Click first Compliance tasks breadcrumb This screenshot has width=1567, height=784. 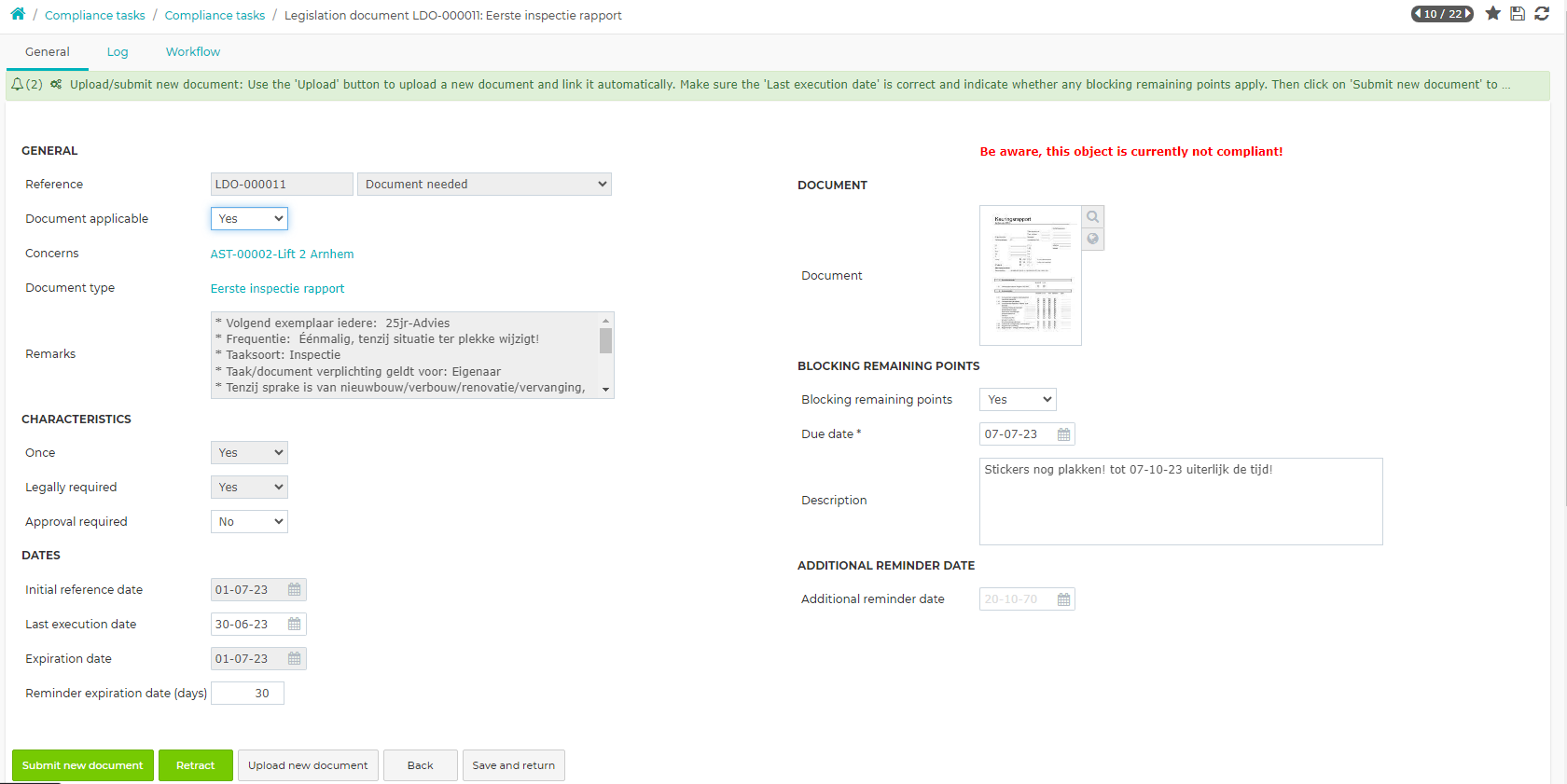point(95,15)
